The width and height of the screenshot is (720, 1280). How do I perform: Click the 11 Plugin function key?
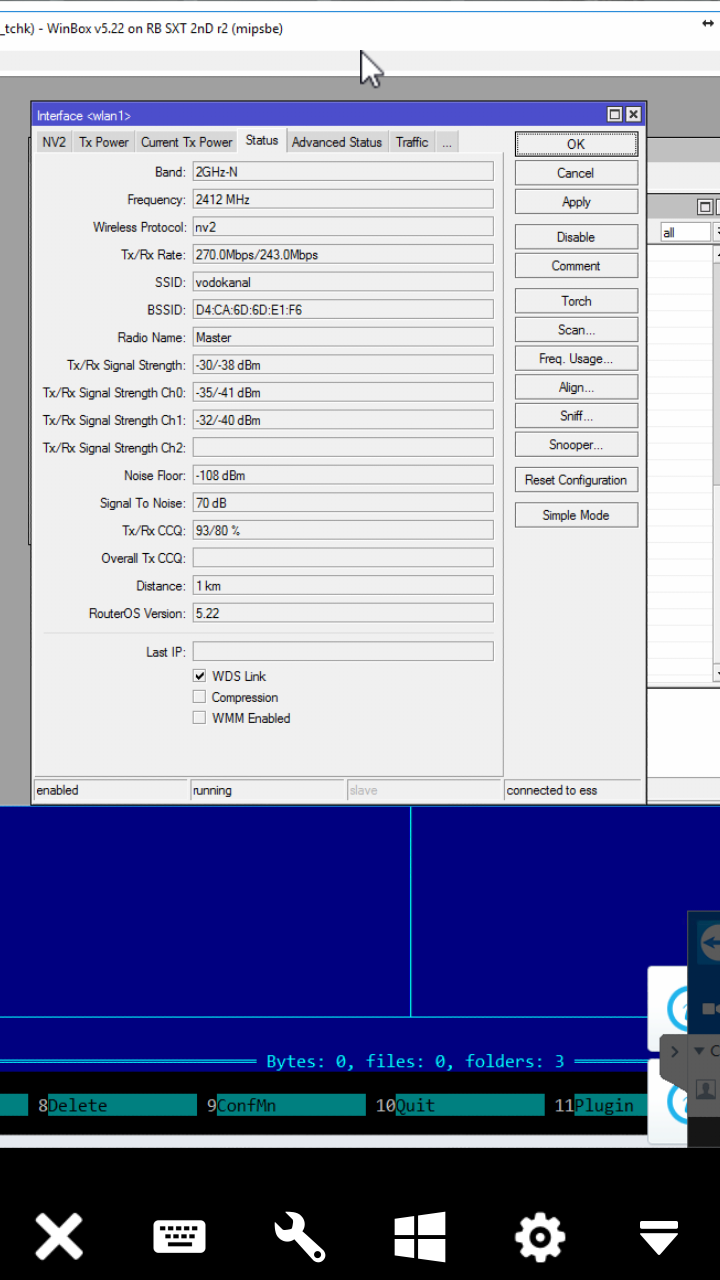(600, 1105)
